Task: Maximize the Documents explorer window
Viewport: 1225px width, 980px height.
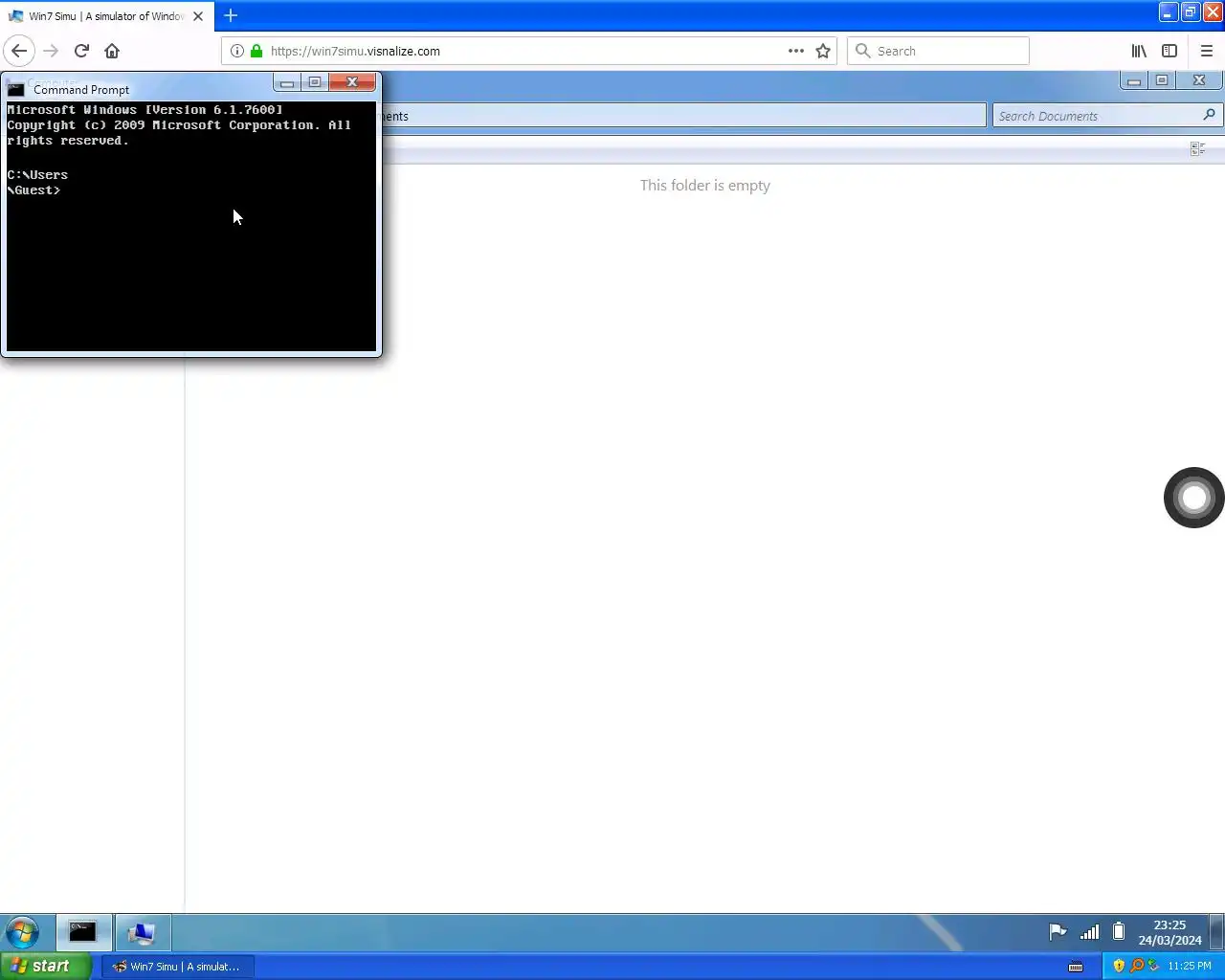Action: pos(1162,81)
